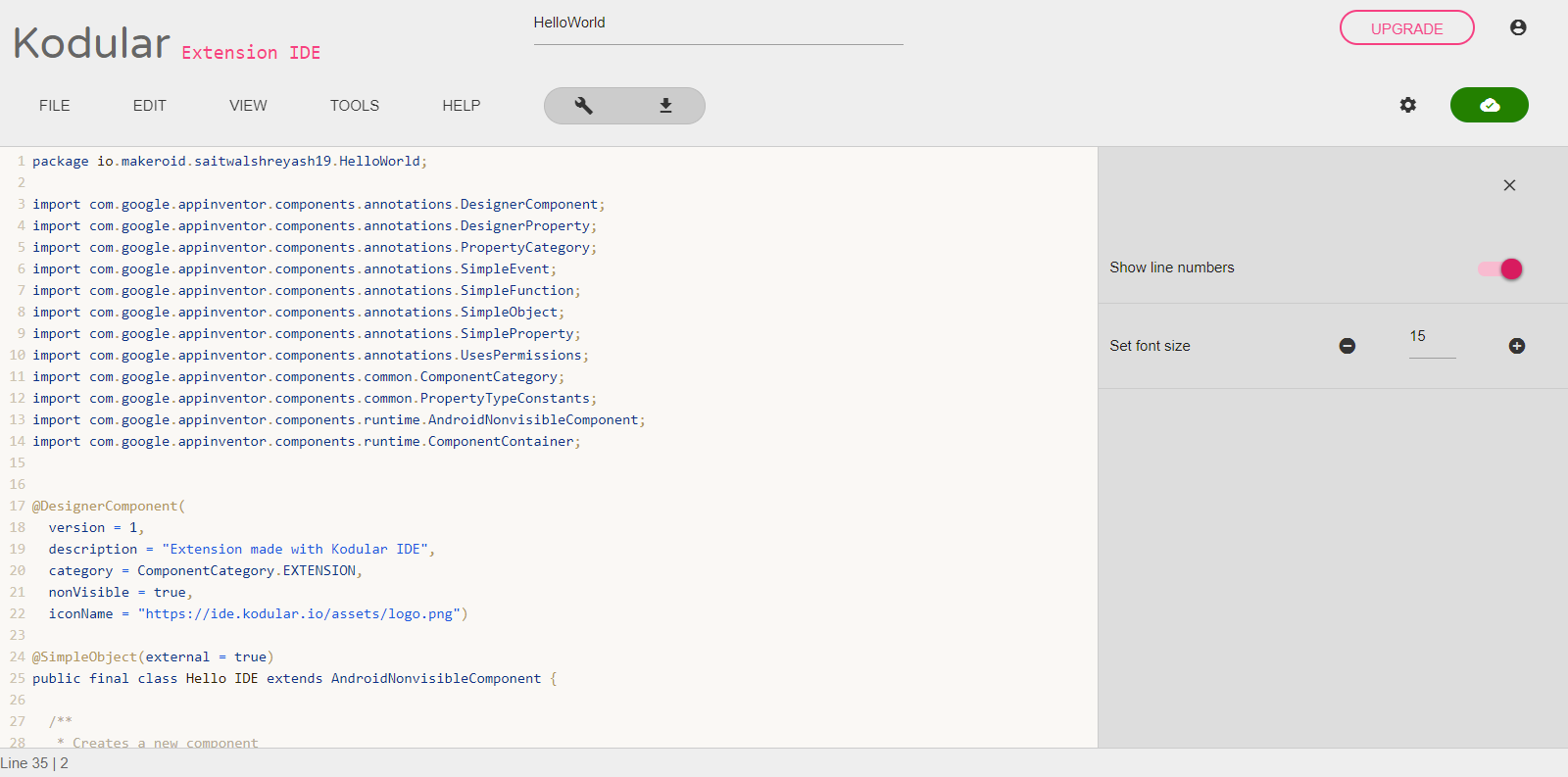This screenshot has height=777, width=1568.
Task: Open the user account icon
Action: click(1518, 27)
